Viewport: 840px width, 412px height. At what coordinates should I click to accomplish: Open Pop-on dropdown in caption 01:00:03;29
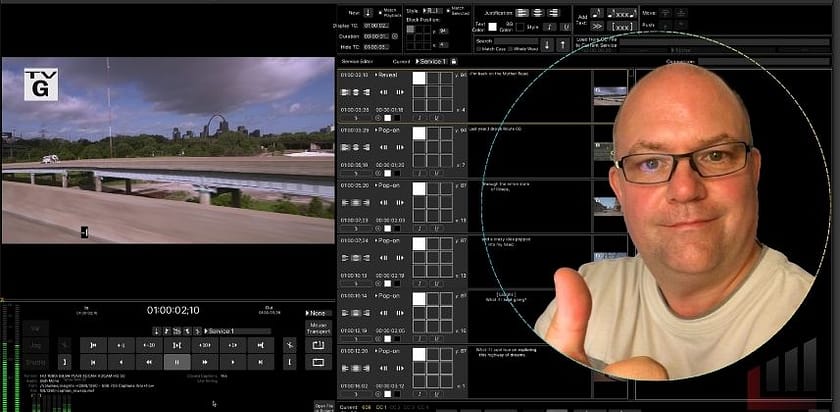388,130
